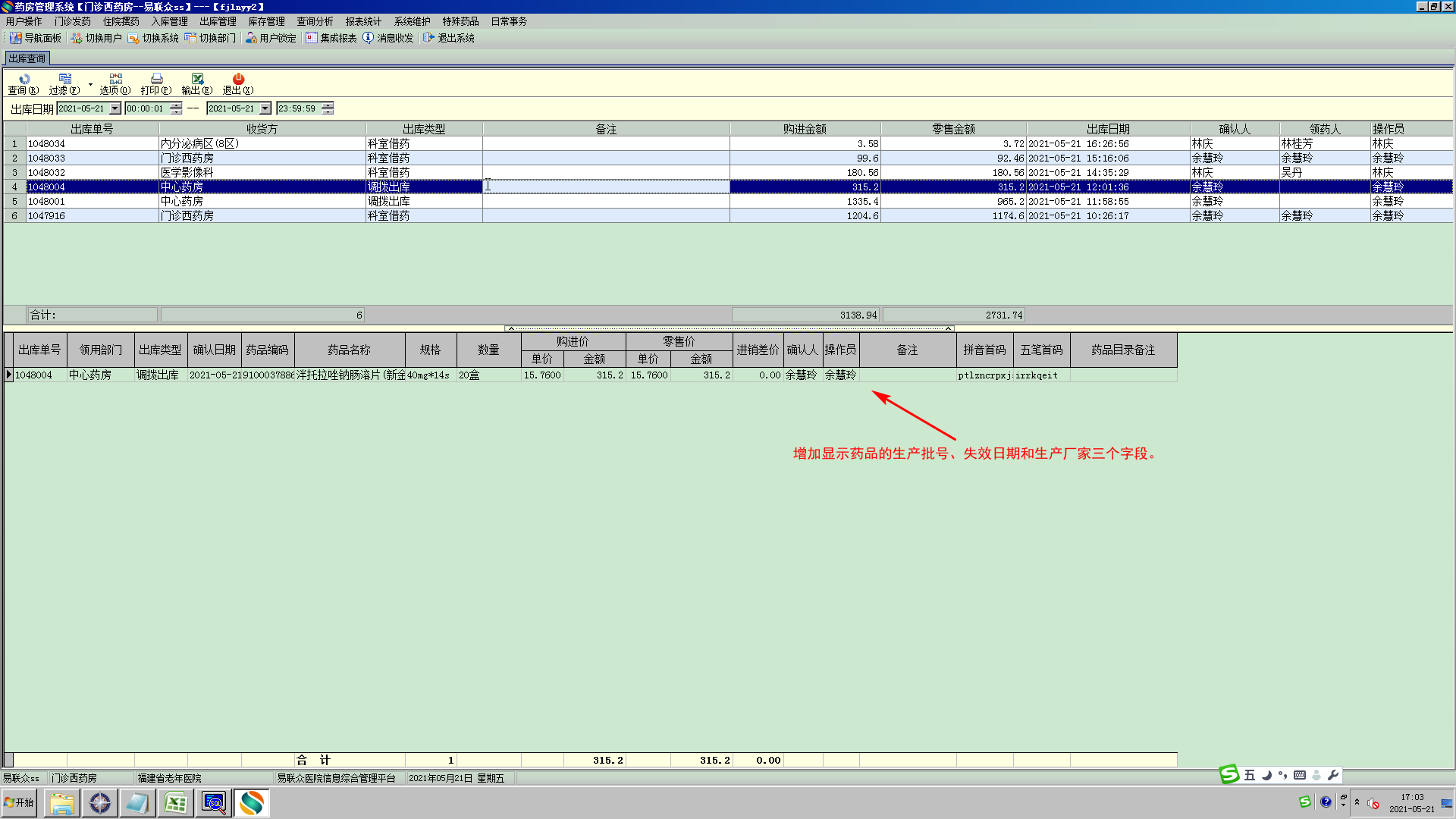Click the 打印 (Print) printer icon
The image size is (1456, 819).
click(x=156, y=79)
